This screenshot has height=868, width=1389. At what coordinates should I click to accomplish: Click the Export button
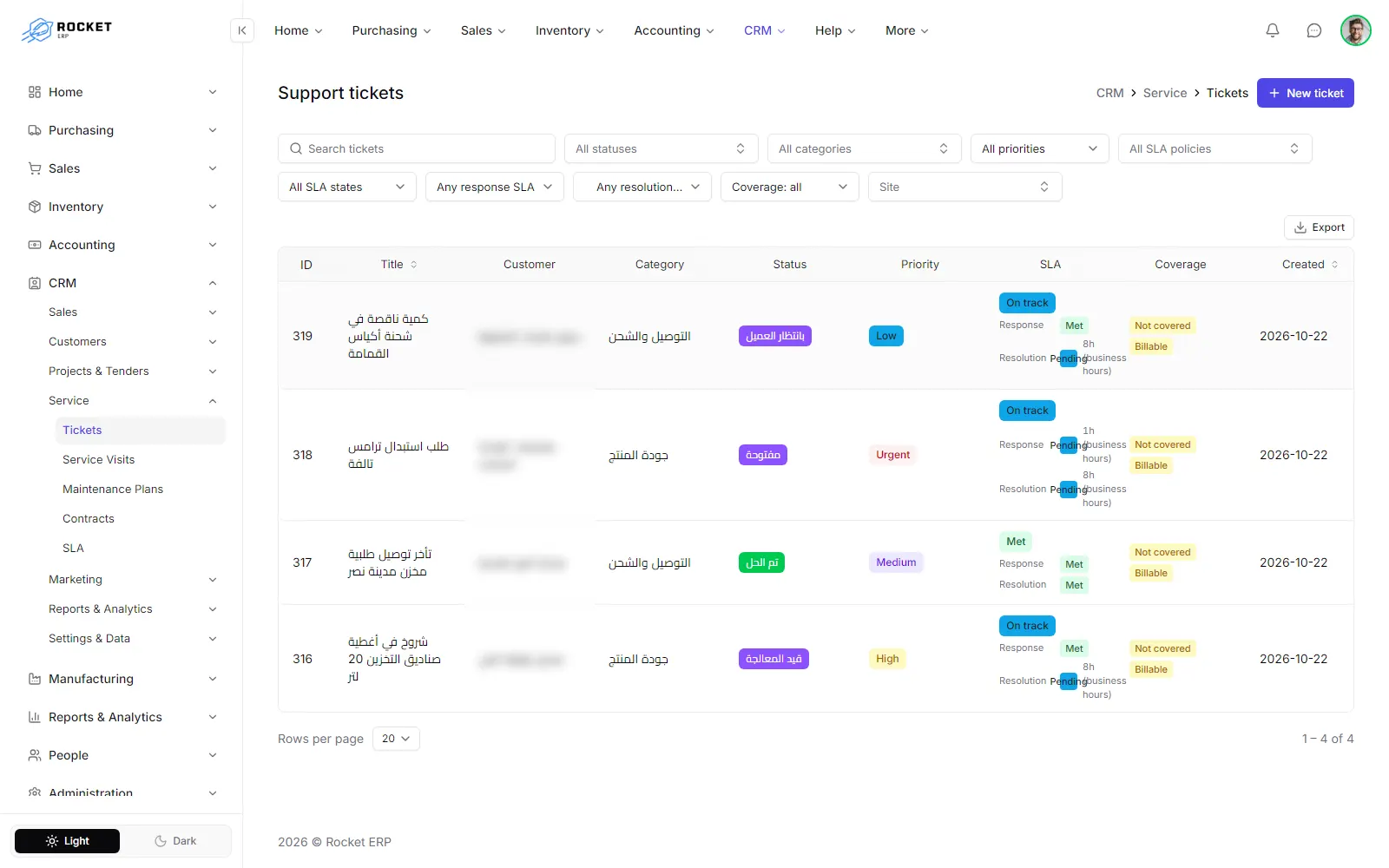coord(1319,227)
